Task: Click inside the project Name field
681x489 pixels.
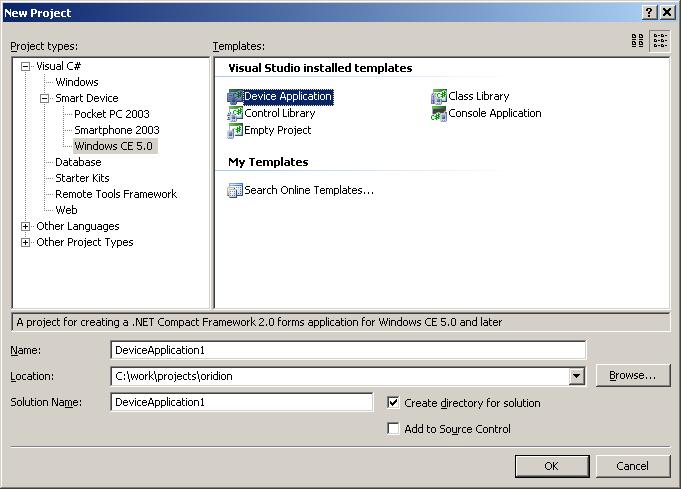Action: [347, 350]
